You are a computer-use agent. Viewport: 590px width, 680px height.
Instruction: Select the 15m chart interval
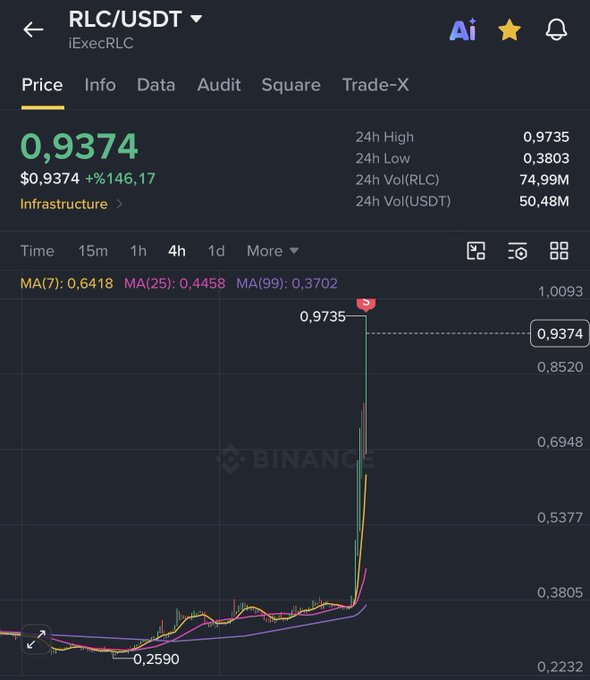pyautogui.click(x=93, y=251)
